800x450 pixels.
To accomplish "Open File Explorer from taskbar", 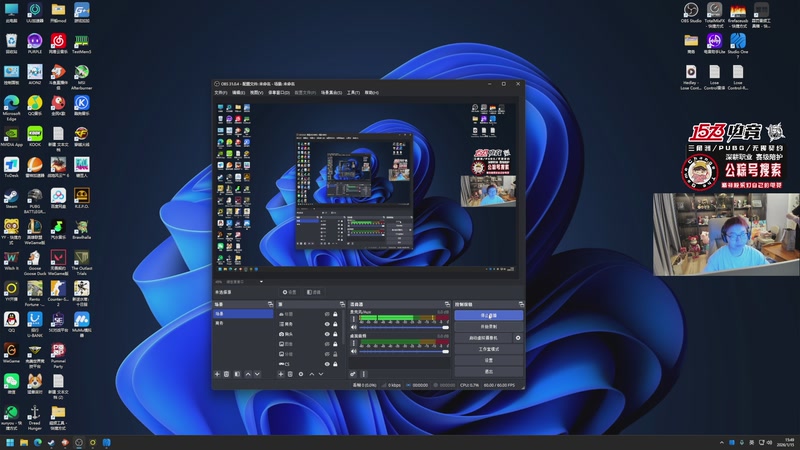I will pyautogui.click(x=23, y=442).
